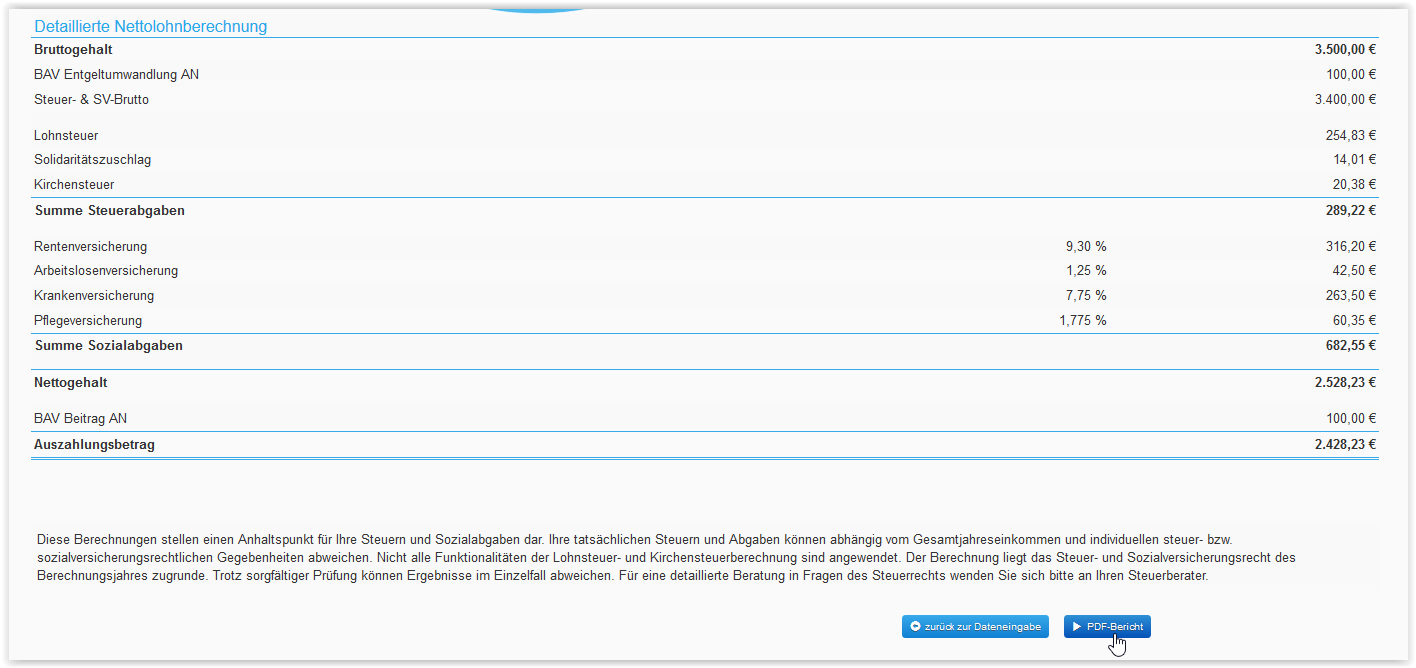This screenshot has width=1416, height=668.
Task: Click the PDF-Bericht button
Action: tap(1107, 627)
